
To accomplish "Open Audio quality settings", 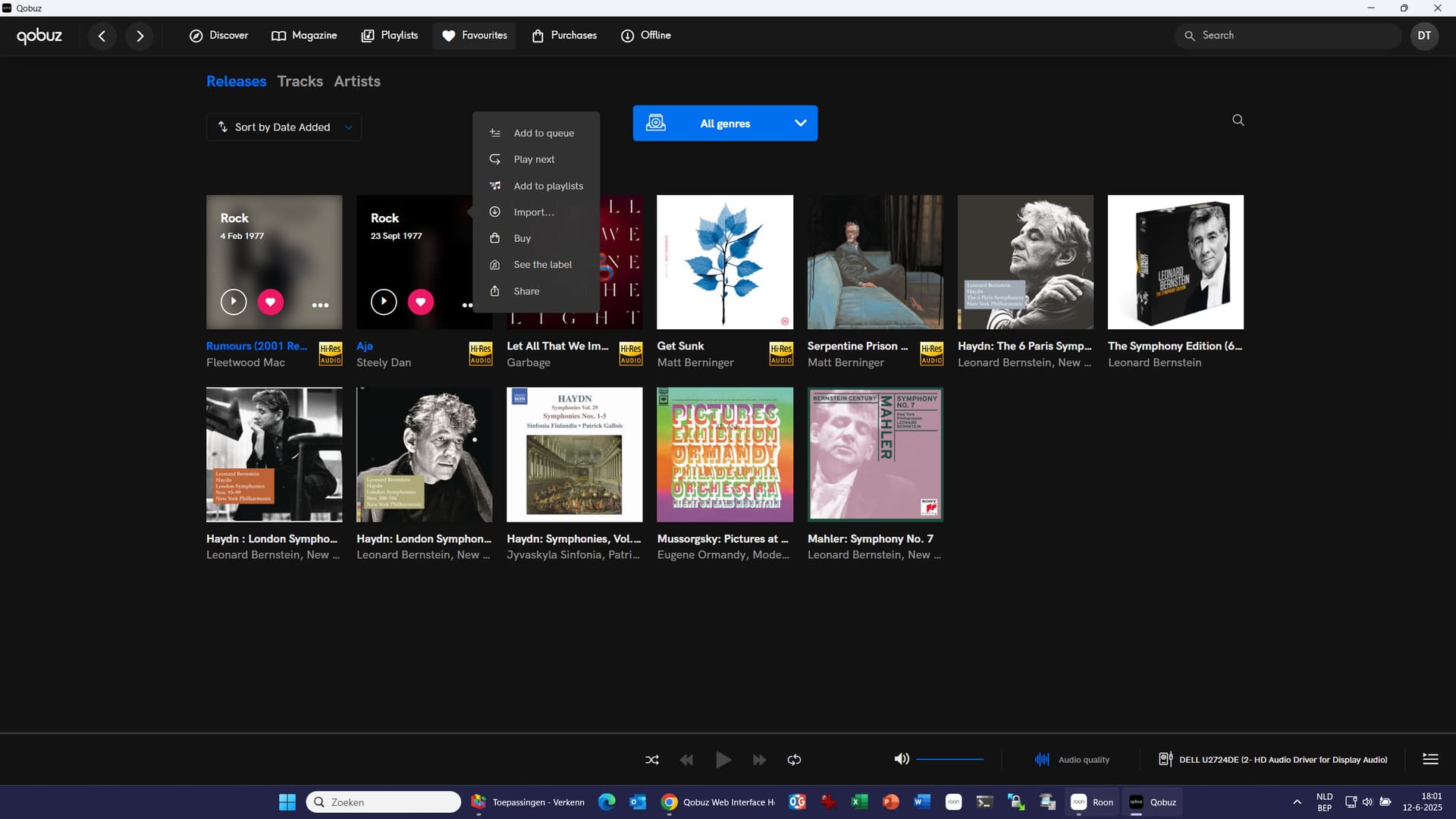I will point(1072,759).
